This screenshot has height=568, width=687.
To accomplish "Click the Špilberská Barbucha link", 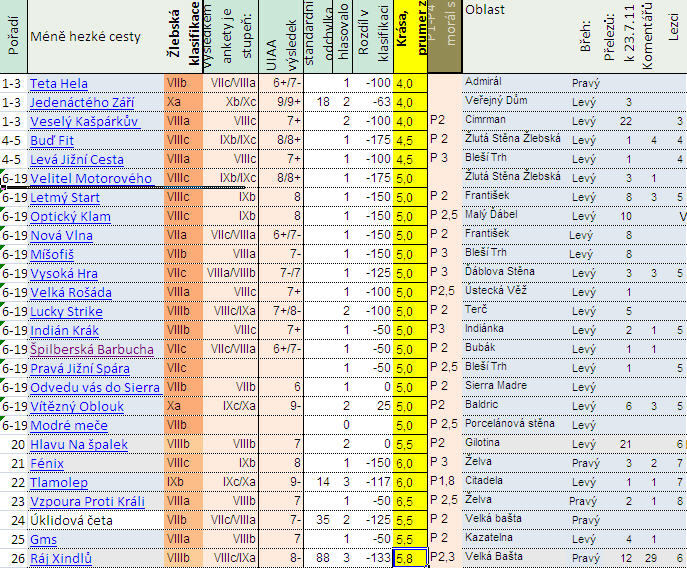I will pyautogui.click(x=92, y=349).
